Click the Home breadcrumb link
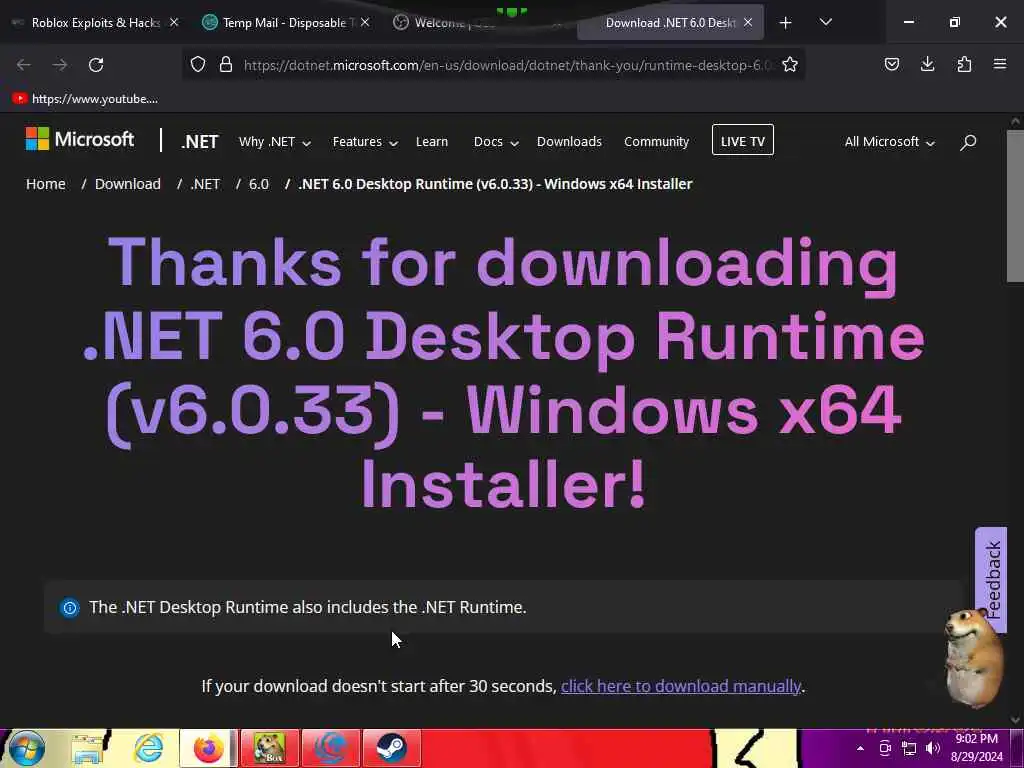Screen dimensions: 1024x768 pyautogui.click(x=46, y=184)
